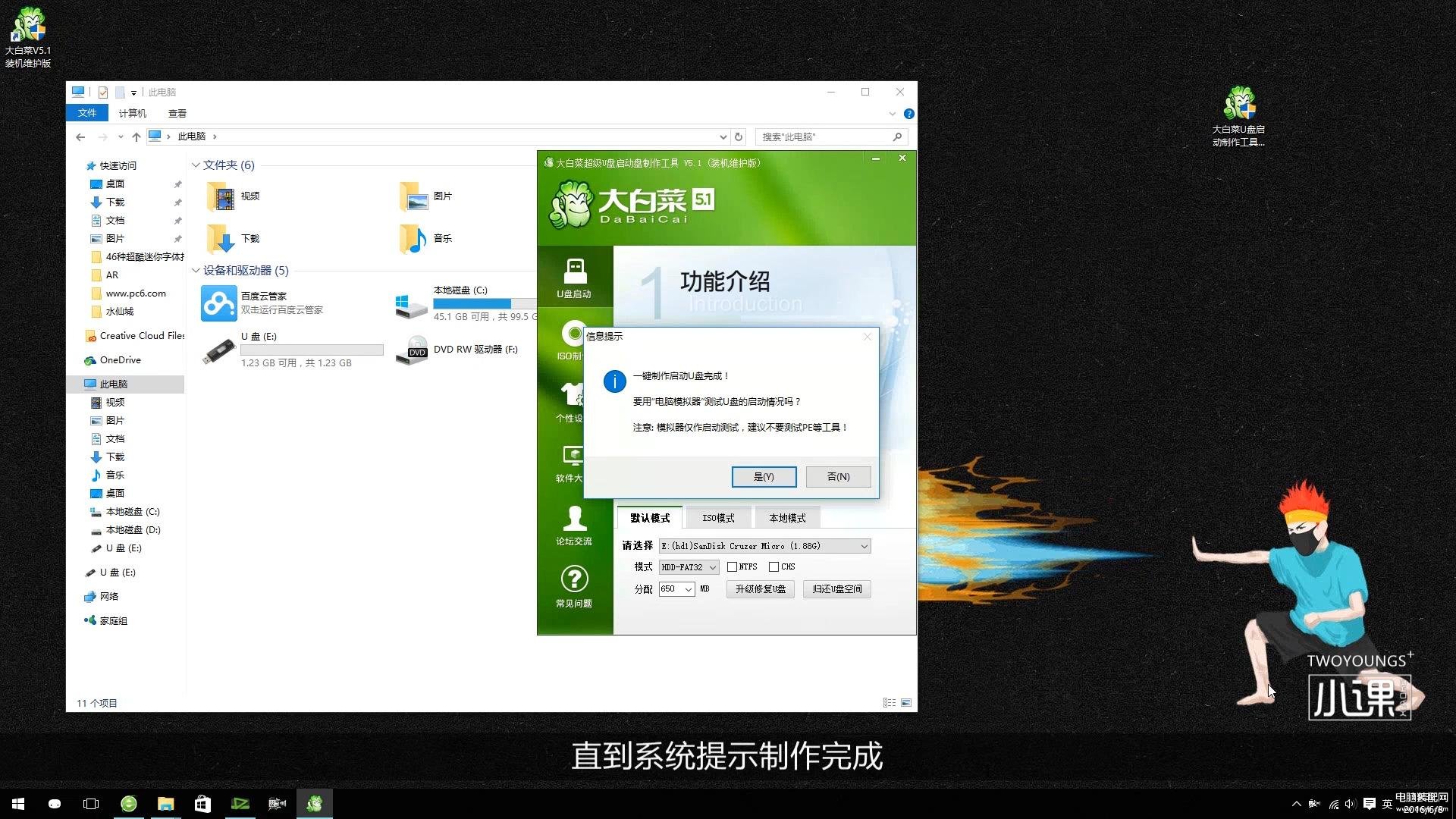Screen dimensions: 1456x819
Task: Open the 论坛交流 sidebar icon
Action: 574,526
